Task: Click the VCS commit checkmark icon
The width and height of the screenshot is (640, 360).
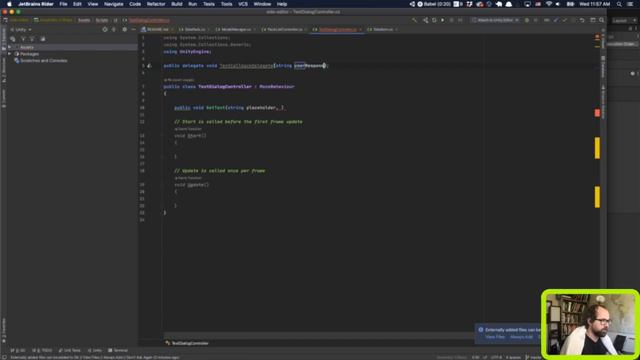Action: click(564, 20)
